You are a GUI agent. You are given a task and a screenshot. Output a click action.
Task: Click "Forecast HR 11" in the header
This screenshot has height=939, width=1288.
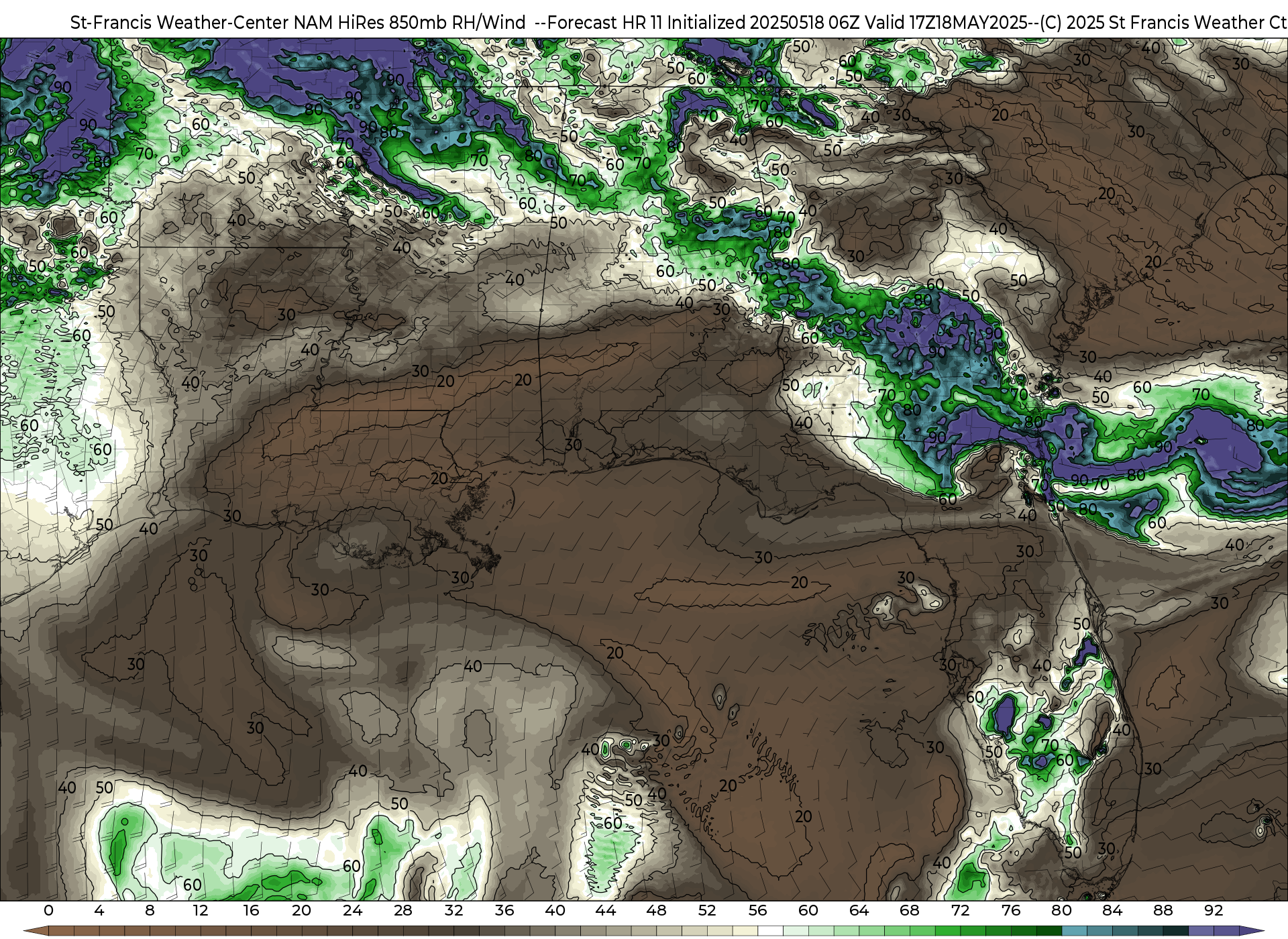[605, 23]
